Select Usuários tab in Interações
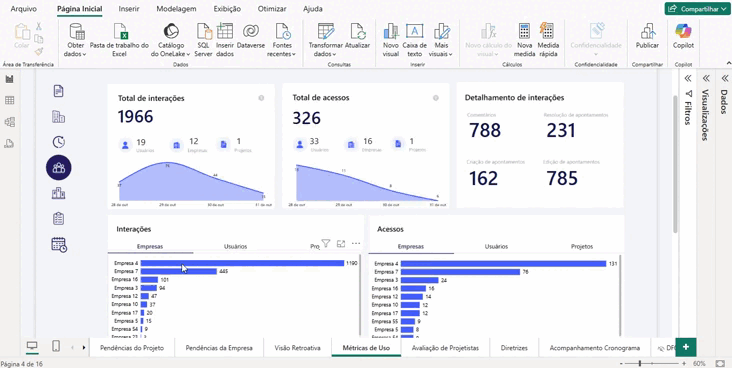 tap(235, 247)
